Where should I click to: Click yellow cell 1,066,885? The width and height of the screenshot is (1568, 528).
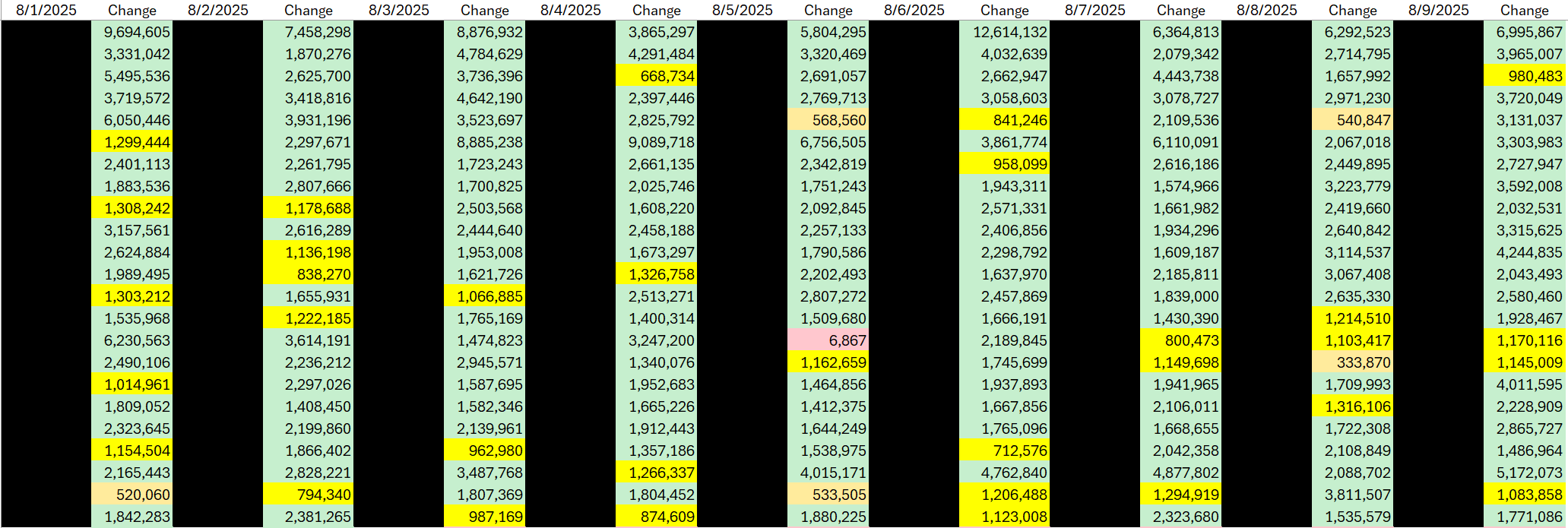[484, 296]
